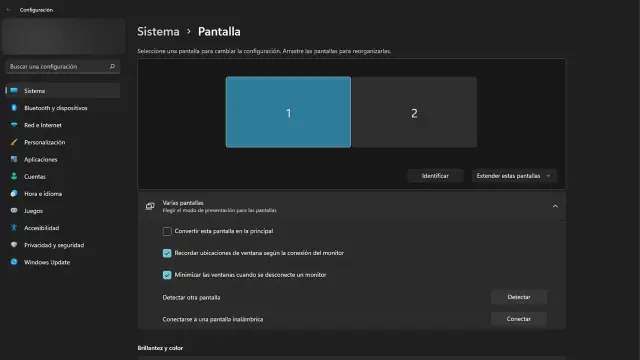Open Cuentas settings
Viewport: 640px width, 360px height.
(x=63, y=176)
